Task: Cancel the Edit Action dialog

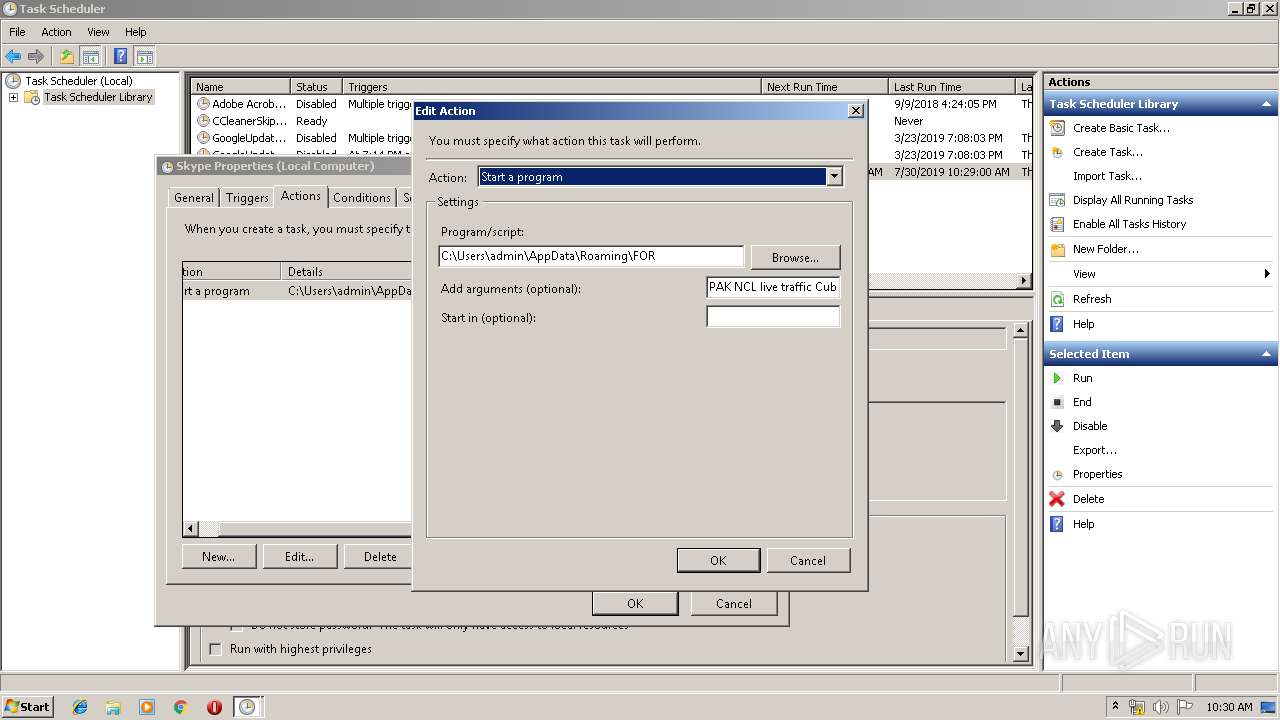Action: click(x=807, y=560)
